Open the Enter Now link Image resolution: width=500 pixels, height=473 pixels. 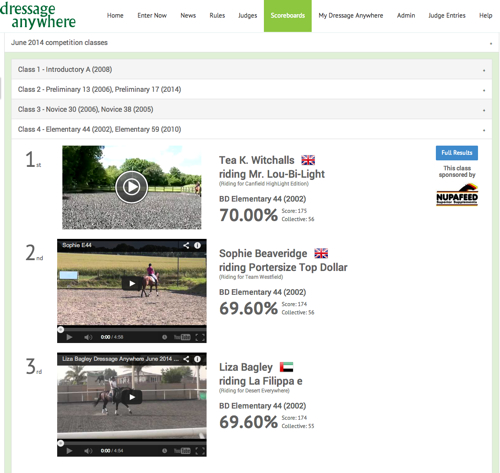pos(152,16)
